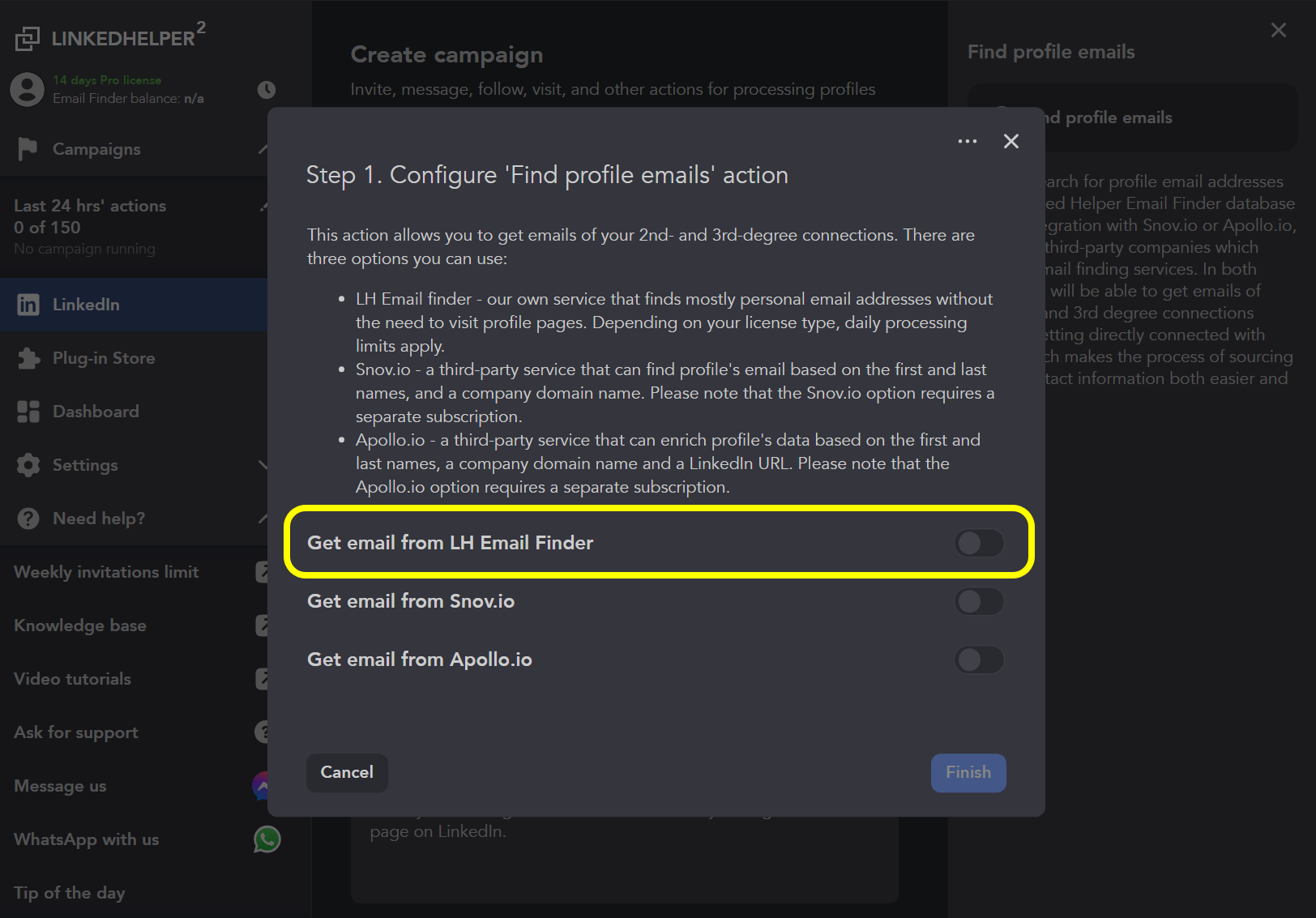Expand the Campaigns section arrow
This screenshot has width=1316, height=918.
click(x=263, y=149)
